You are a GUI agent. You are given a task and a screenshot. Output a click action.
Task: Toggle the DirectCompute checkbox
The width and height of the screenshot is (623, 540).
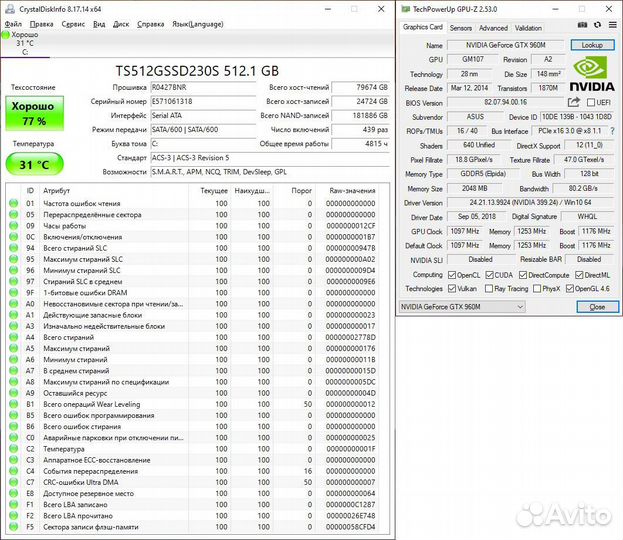pyautogui.click(x=523, y=275)
